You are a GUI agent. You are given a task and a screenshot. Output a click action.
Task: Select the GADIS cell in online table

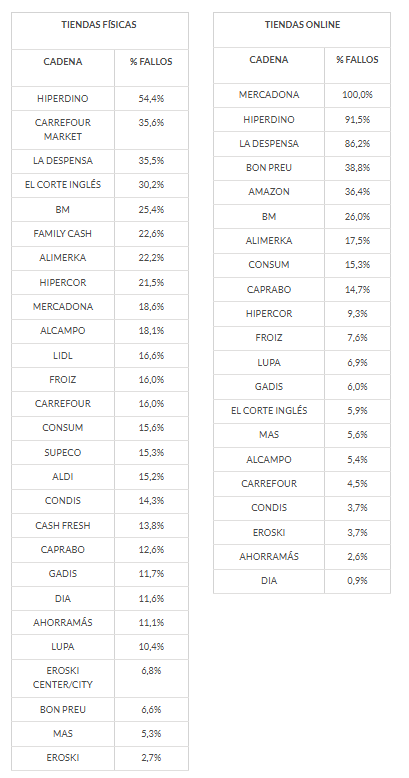point(269,387)
